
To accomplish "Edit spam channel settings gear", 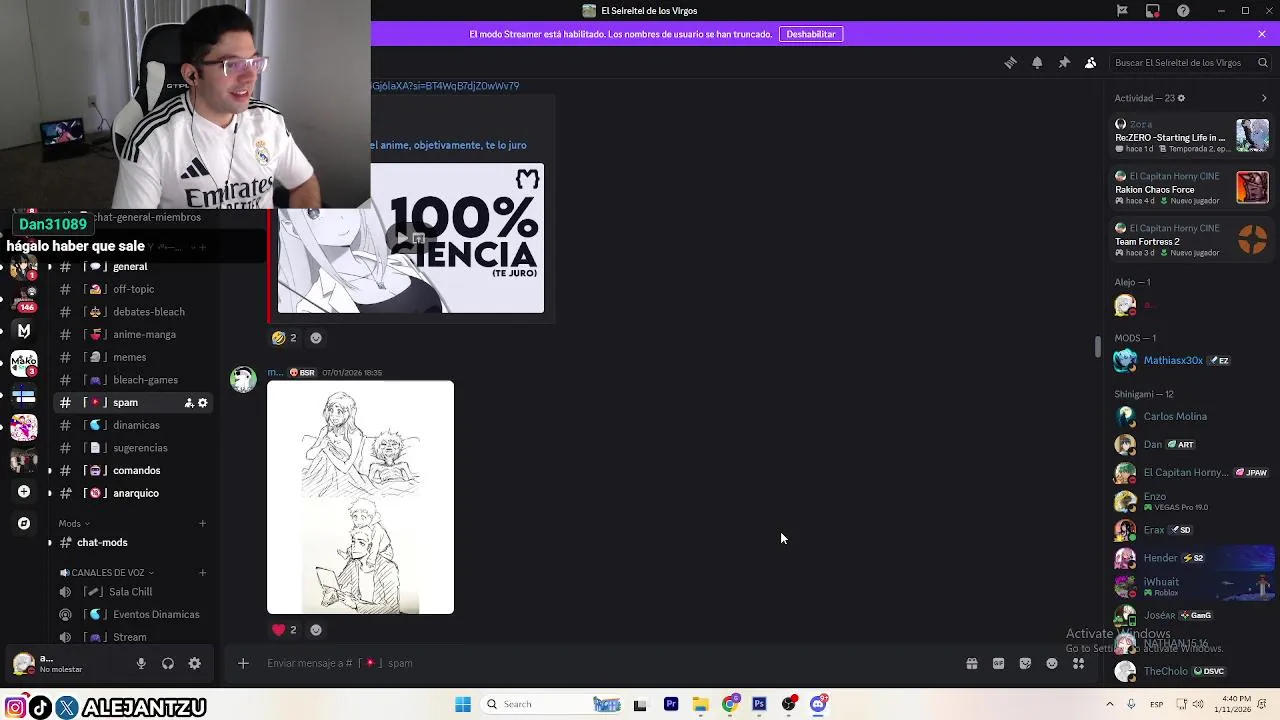I will tap(202, 403).
